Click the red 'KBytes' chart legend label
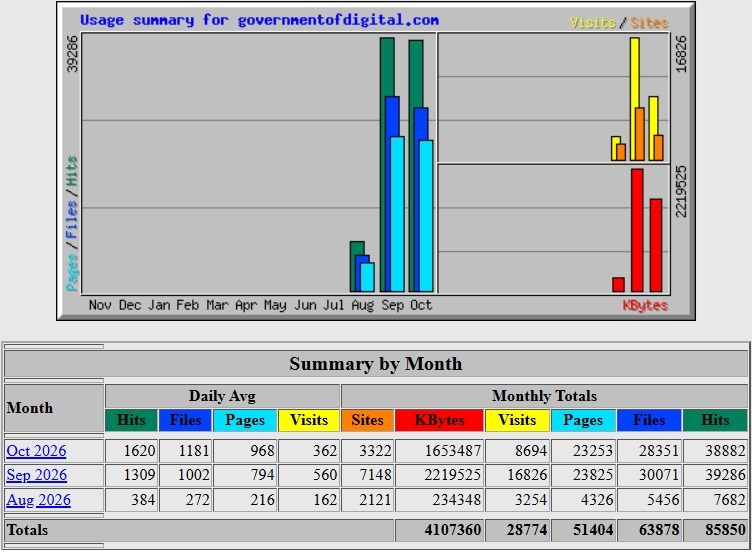 click(645, 305)
